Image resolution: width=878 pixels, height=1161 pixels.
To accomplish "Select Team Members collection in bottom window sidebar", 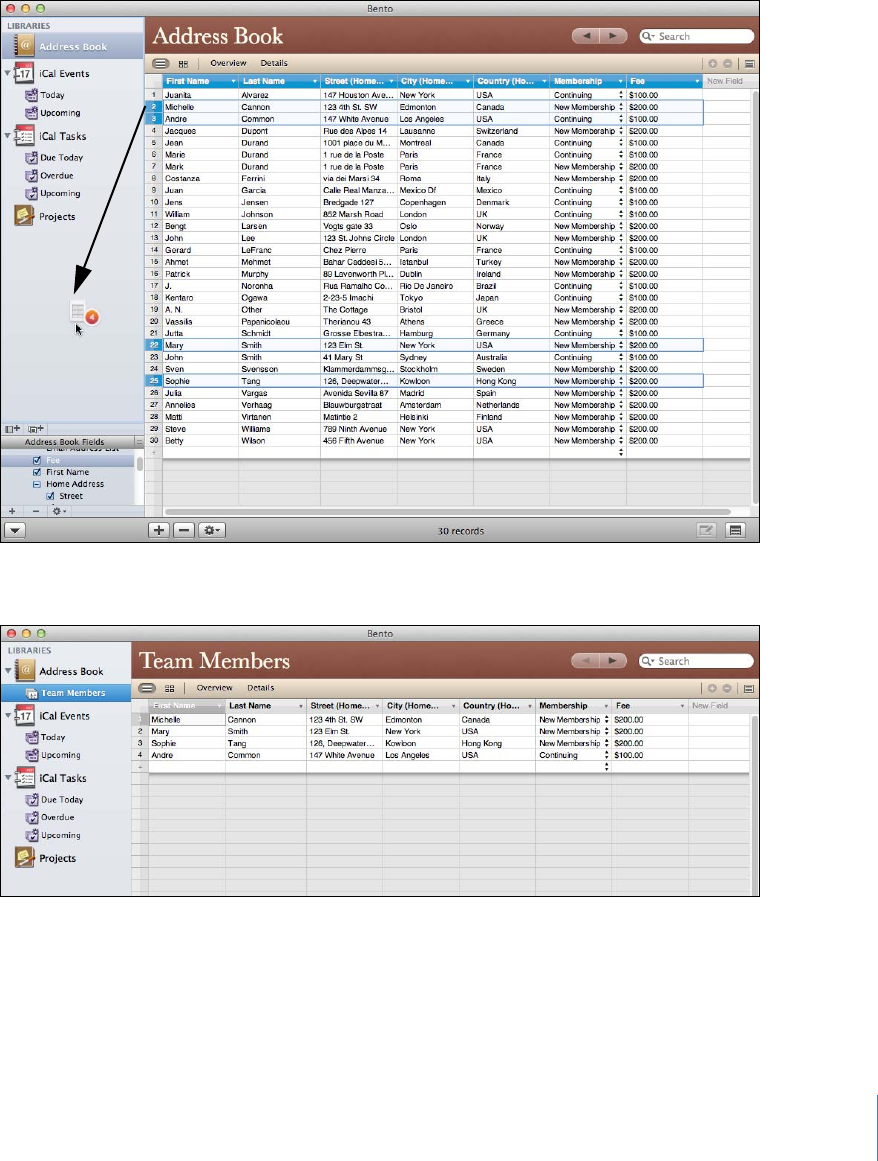I will click(66, 693).
